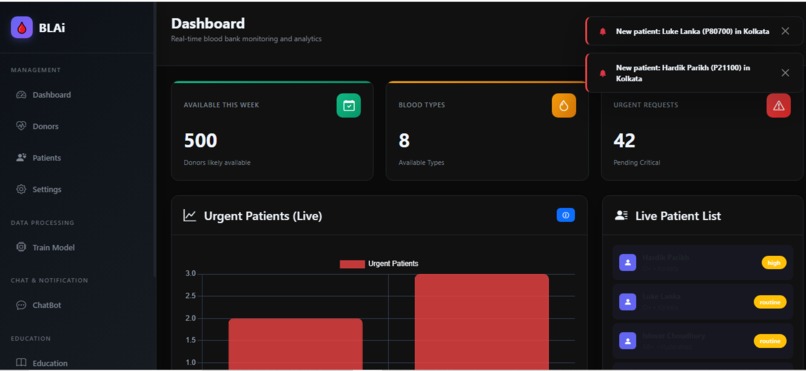
Task: Click the BLAi blood drop logo
Action: pyautogui.click(x=22, y=28)
